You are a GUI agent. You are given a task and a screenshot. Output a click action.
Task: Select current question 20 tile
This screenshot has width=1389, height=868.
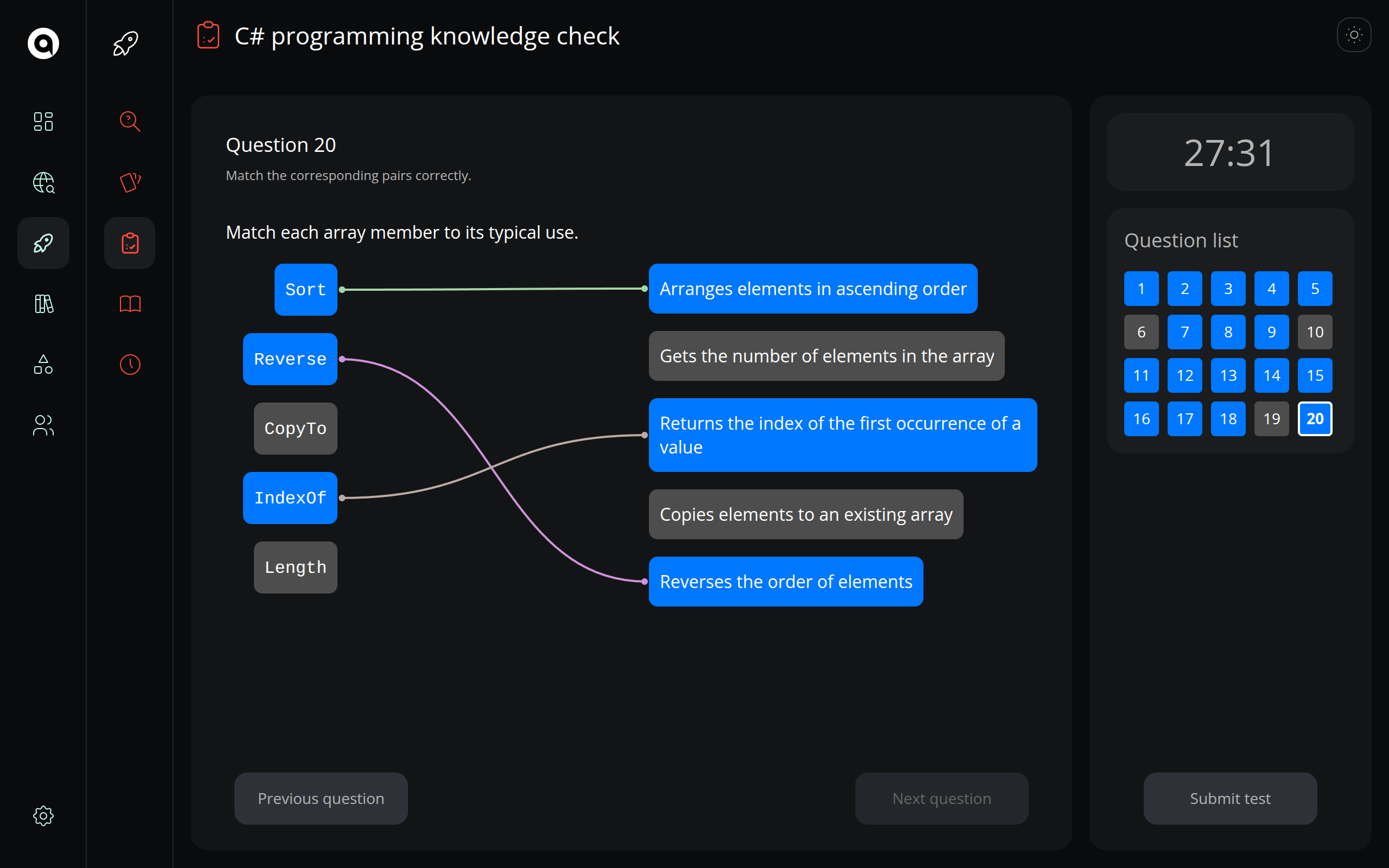pyautogui.click(x=1315, y=419)
